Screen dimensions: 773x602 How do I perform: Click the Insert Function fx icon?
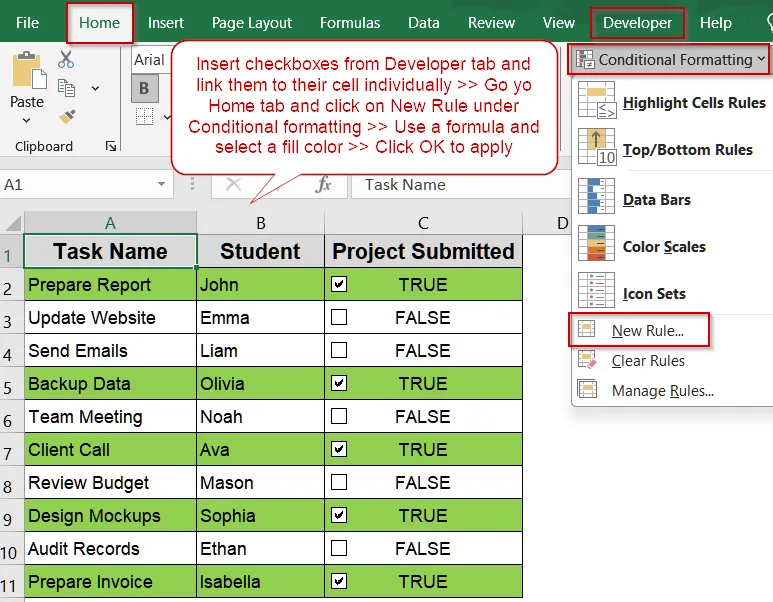[x=323, y=185]
